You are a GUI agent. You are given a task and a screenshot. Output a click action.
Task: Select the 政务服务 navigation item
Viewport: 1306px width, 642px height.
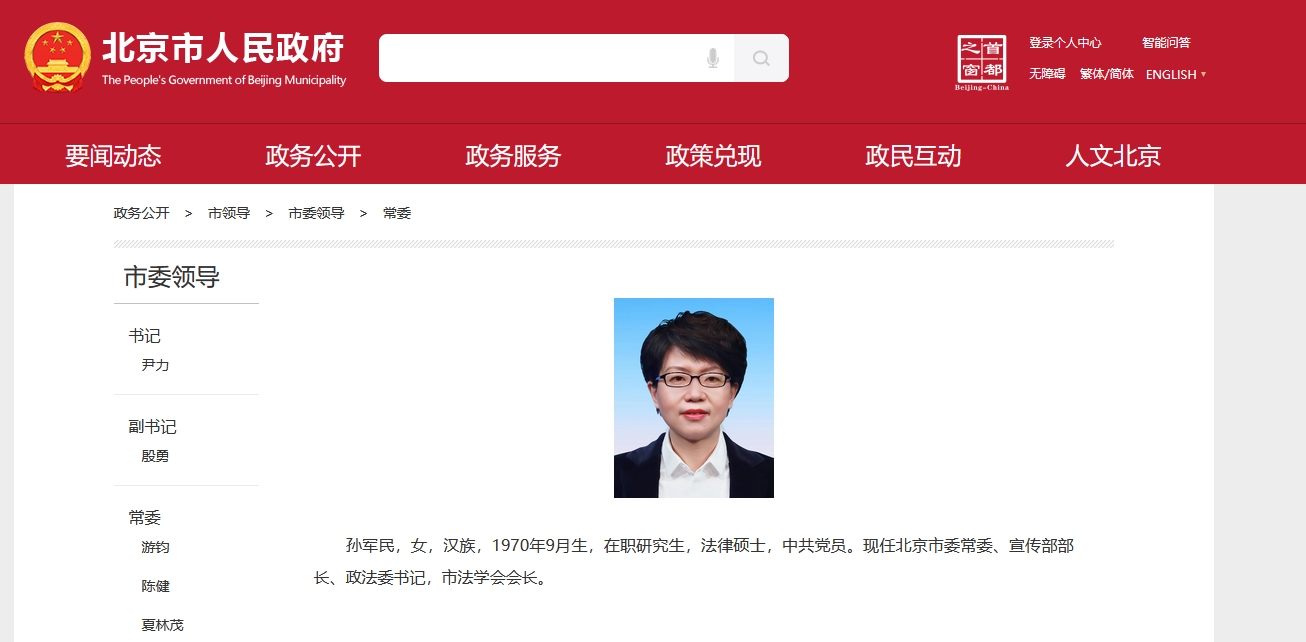513,156
